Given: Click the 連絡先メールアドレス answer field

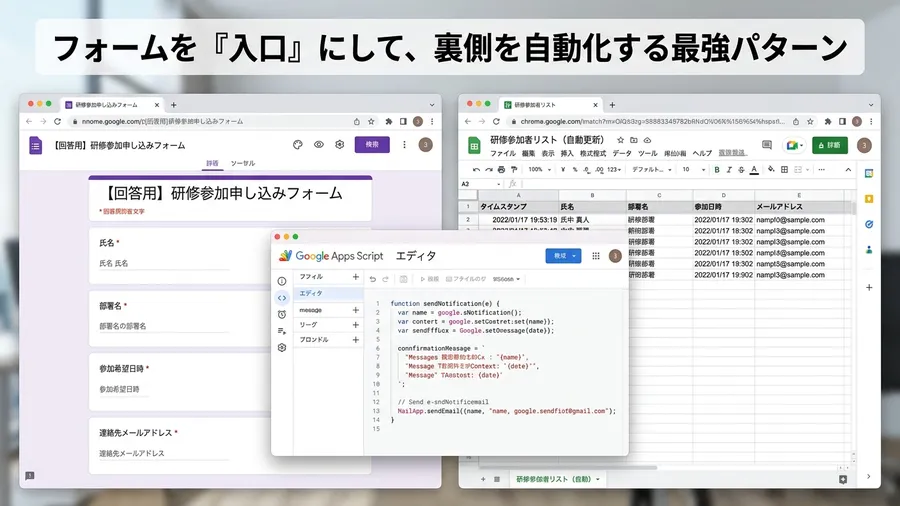Looking at the screenshot, I should point(164,453).
